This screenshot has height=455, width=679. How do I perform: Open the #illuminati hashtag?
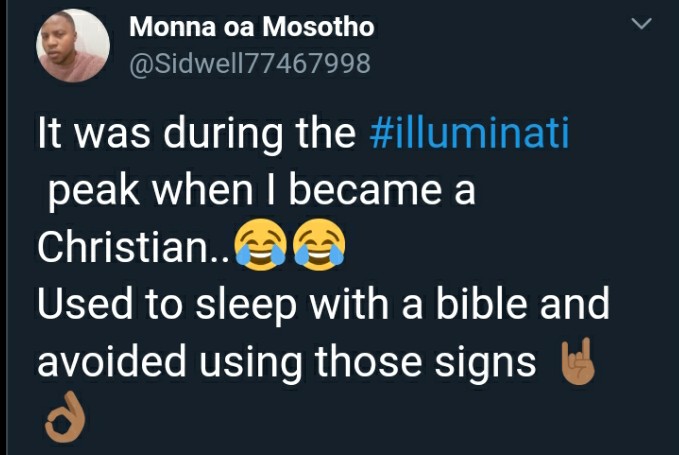tap(469, 132)
